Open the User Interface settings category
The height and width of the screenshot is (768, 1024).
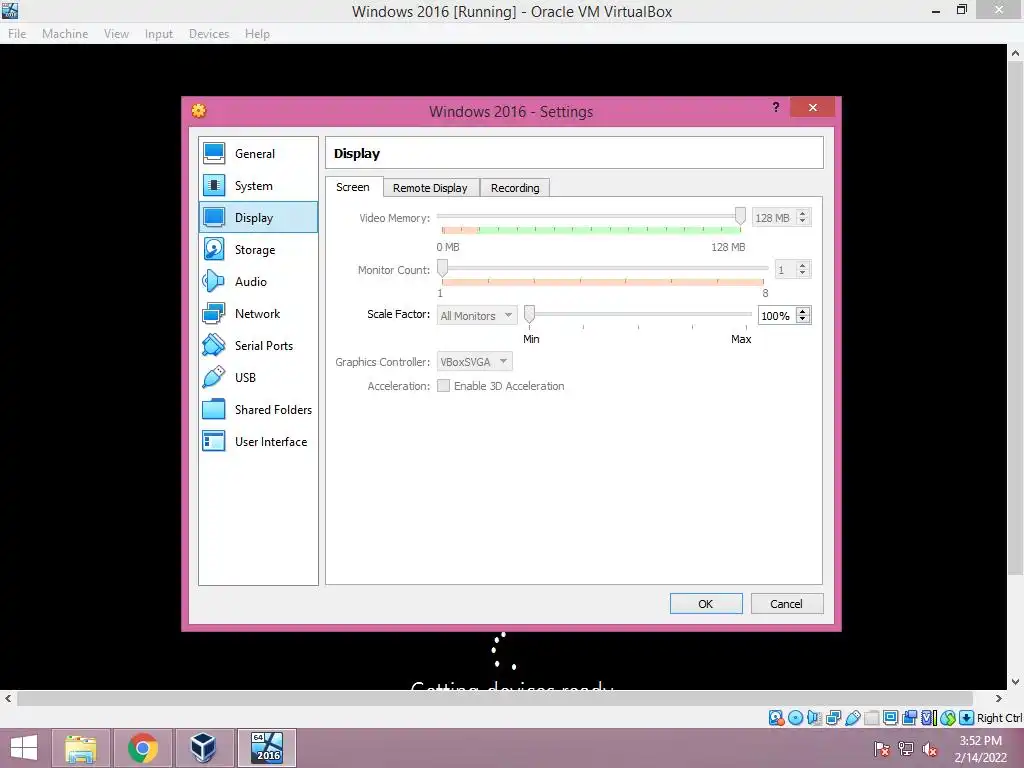pos(258,441)
